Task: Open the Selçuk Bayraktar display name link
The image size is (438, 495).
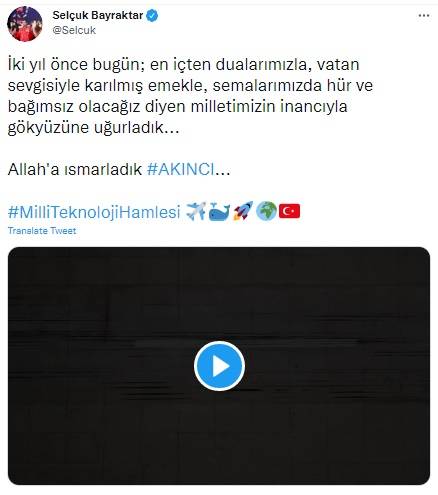Action: click(98, 15)
